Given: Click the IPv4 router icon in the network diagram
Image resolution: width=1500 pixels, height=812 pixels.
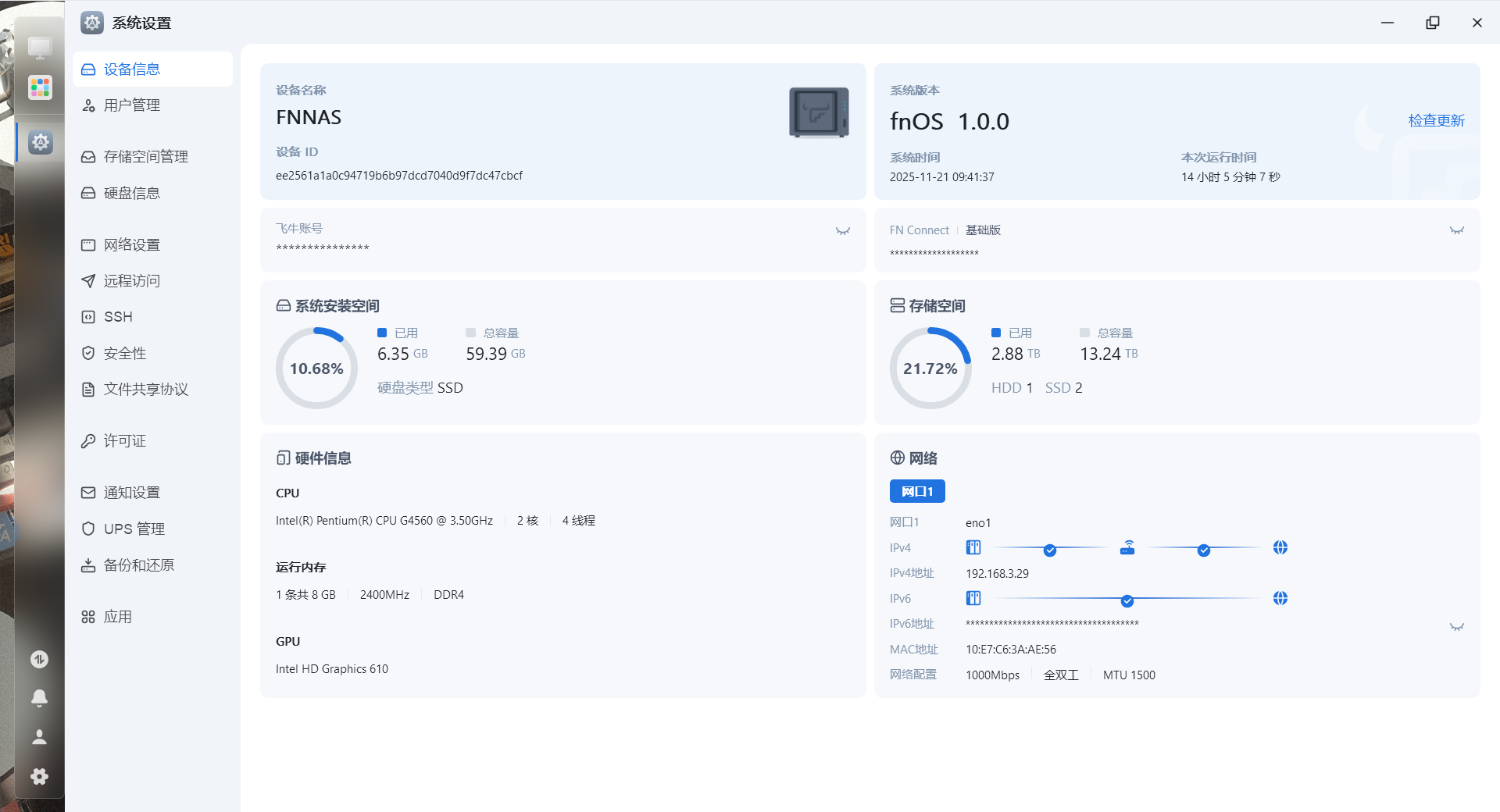Looking at the screenshot, I should 1127,548.
